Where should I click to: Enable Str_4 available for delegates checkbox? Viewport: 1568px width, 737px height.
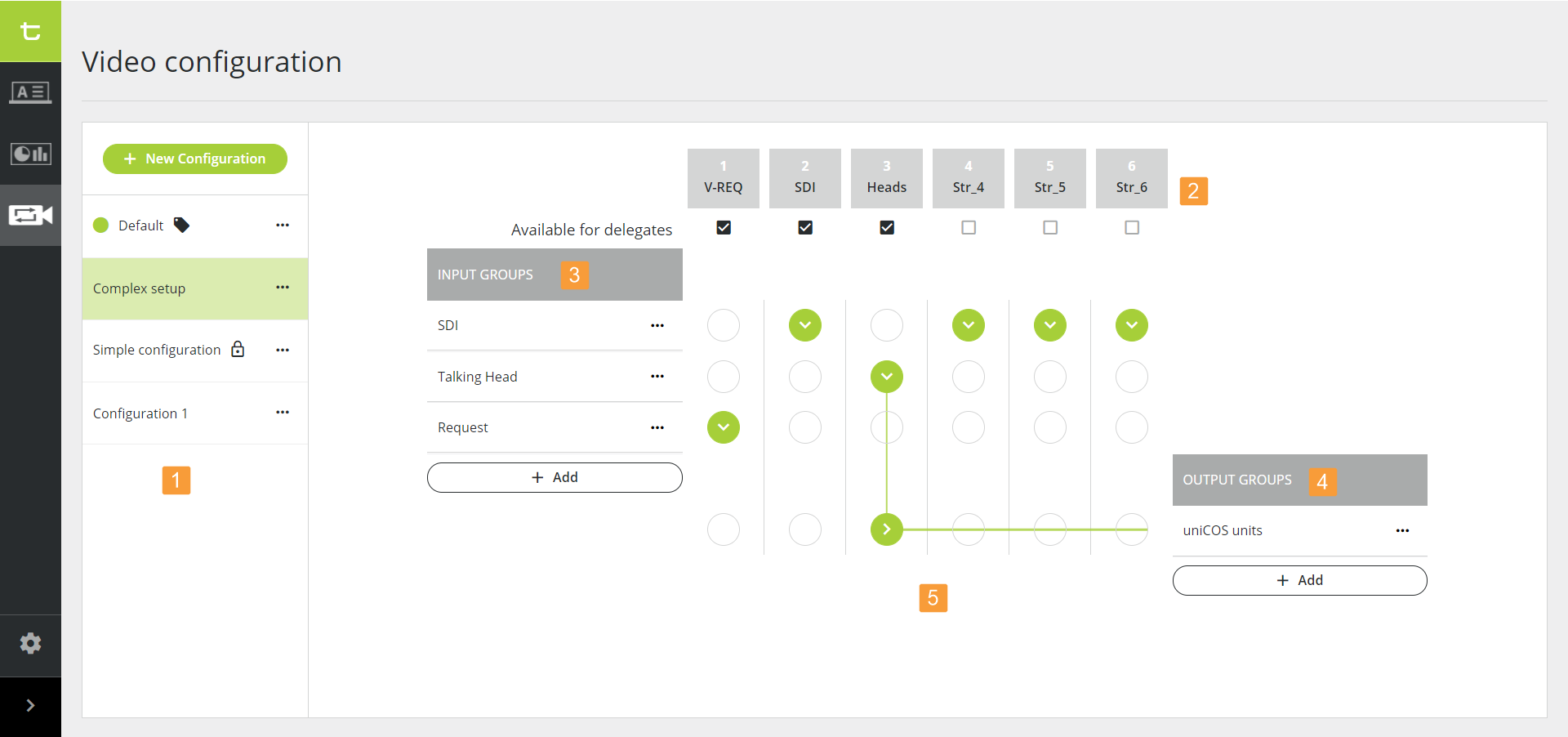tap(969, 228)
